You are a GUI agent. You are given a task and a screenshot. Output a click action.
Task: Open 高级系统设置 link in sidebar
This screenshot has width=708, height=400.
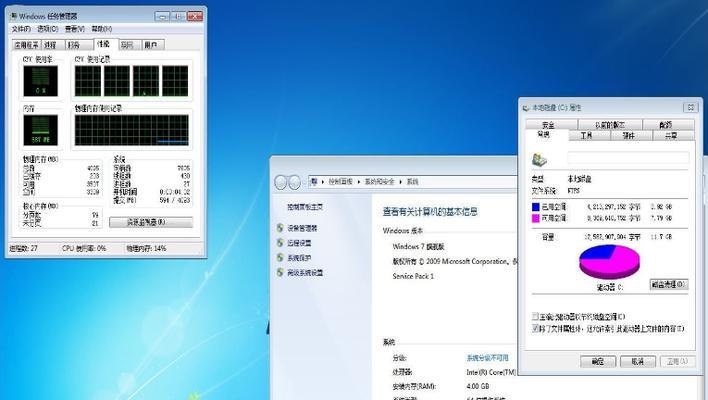pos(305,273)
